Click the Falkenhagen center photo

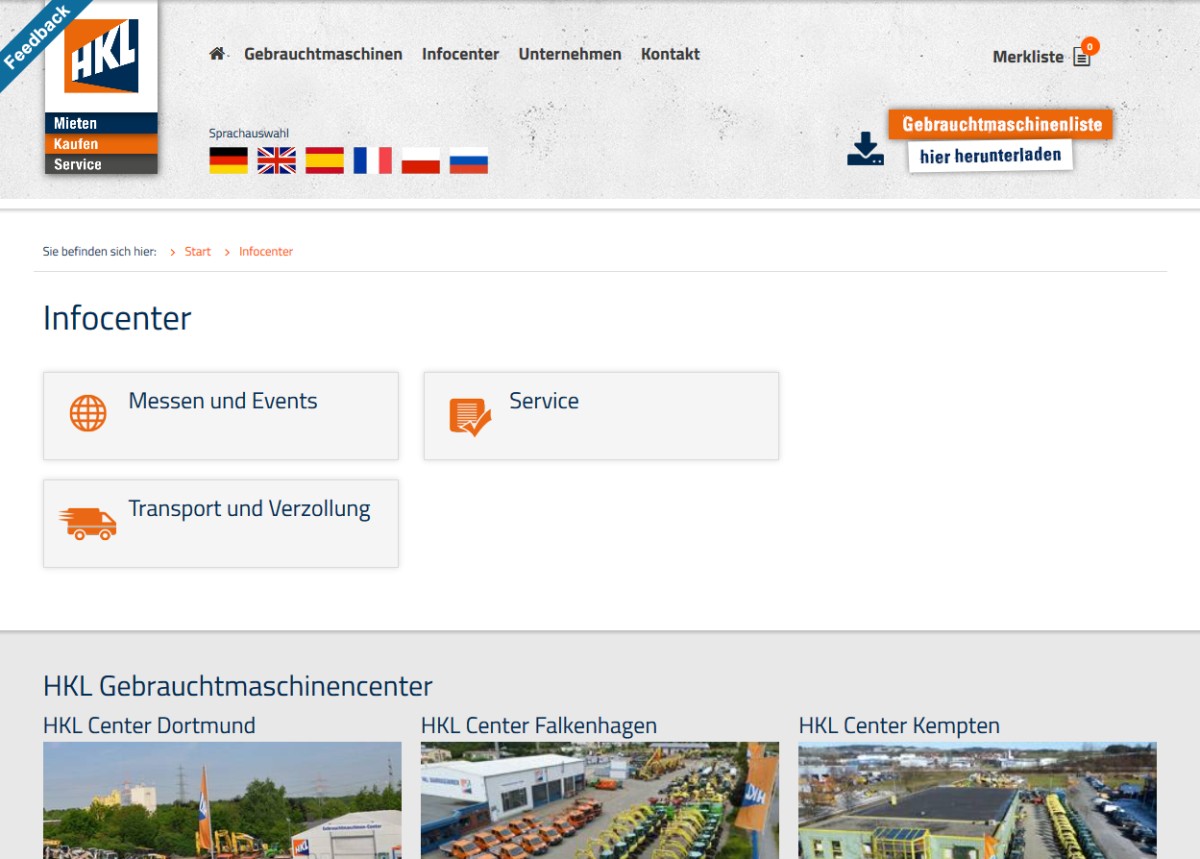[x=600, y=800]
